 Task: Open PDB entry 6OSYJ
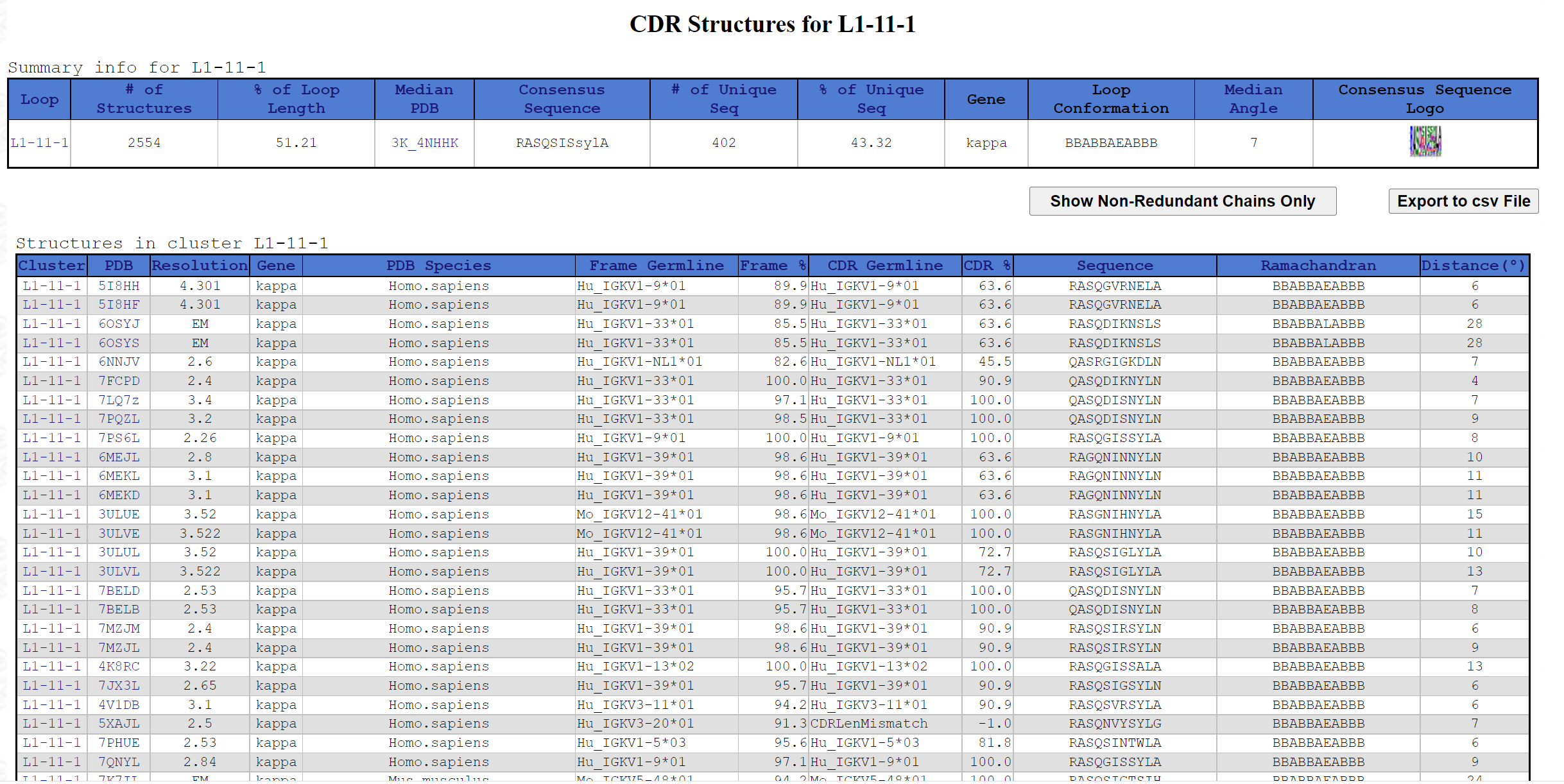pos(119,324)
